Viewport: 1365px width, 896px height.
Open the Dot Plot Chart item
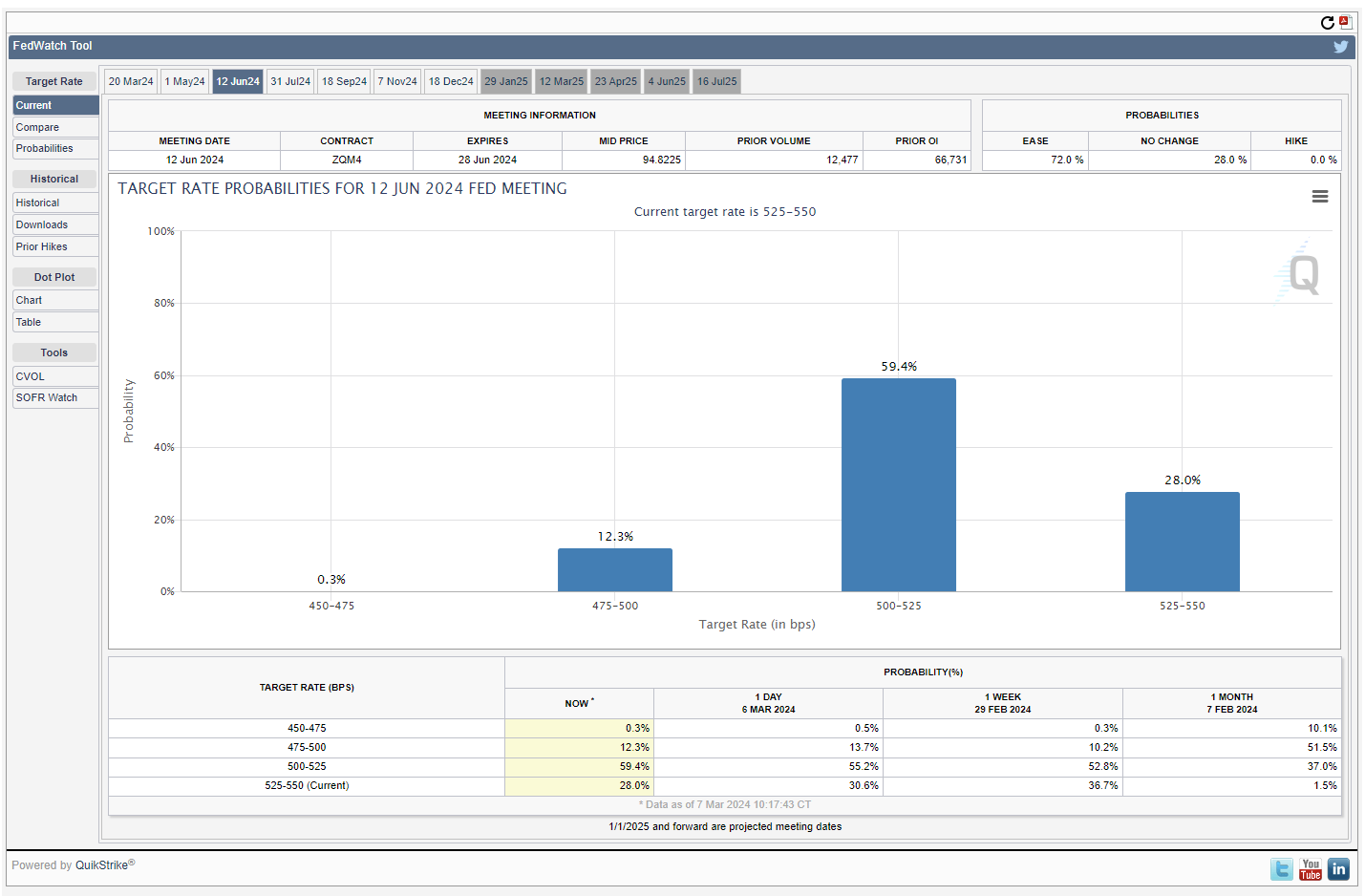point(29,300)
